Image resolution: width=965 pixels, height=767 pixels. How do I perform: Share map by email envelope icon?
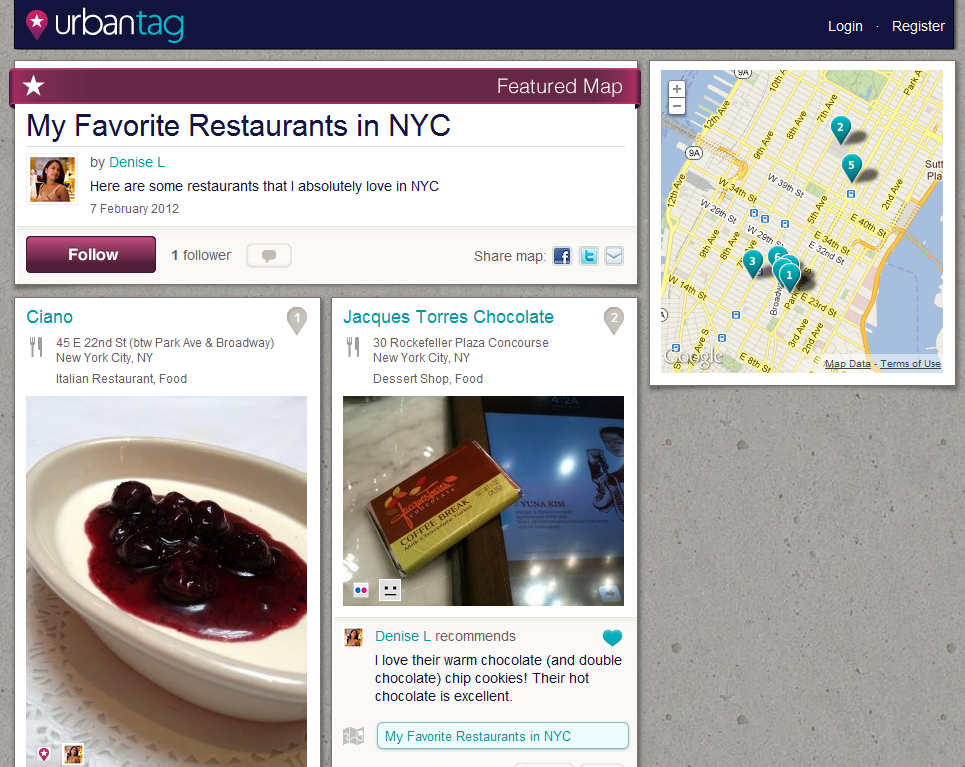[x=614, y=255]
